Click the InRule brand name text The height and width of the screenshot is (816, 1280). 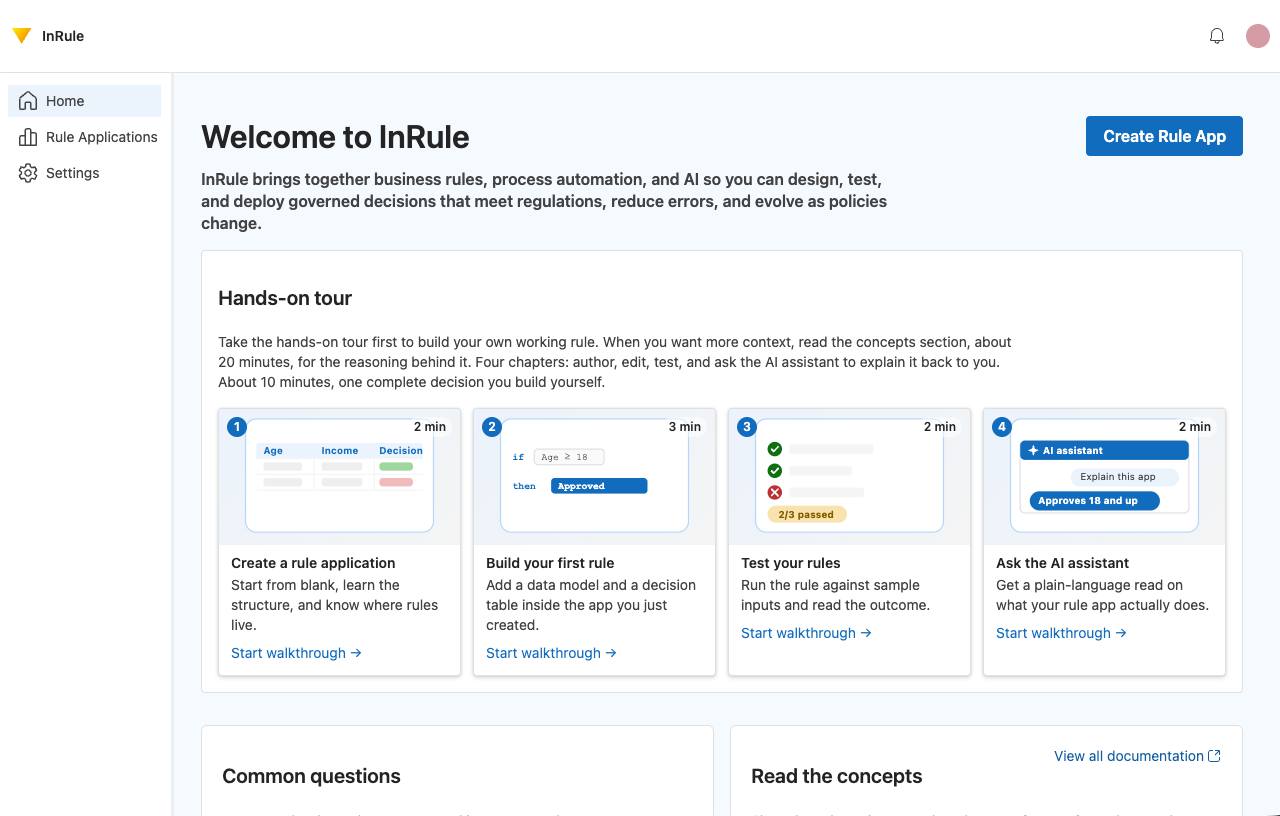[x=63, y=36]
